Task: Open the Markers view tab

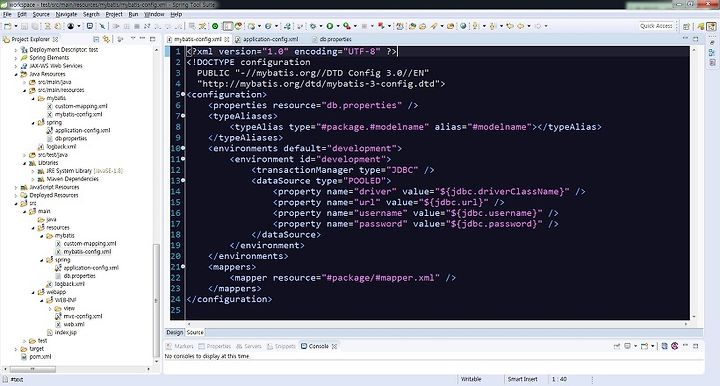Action: point(180,347)
